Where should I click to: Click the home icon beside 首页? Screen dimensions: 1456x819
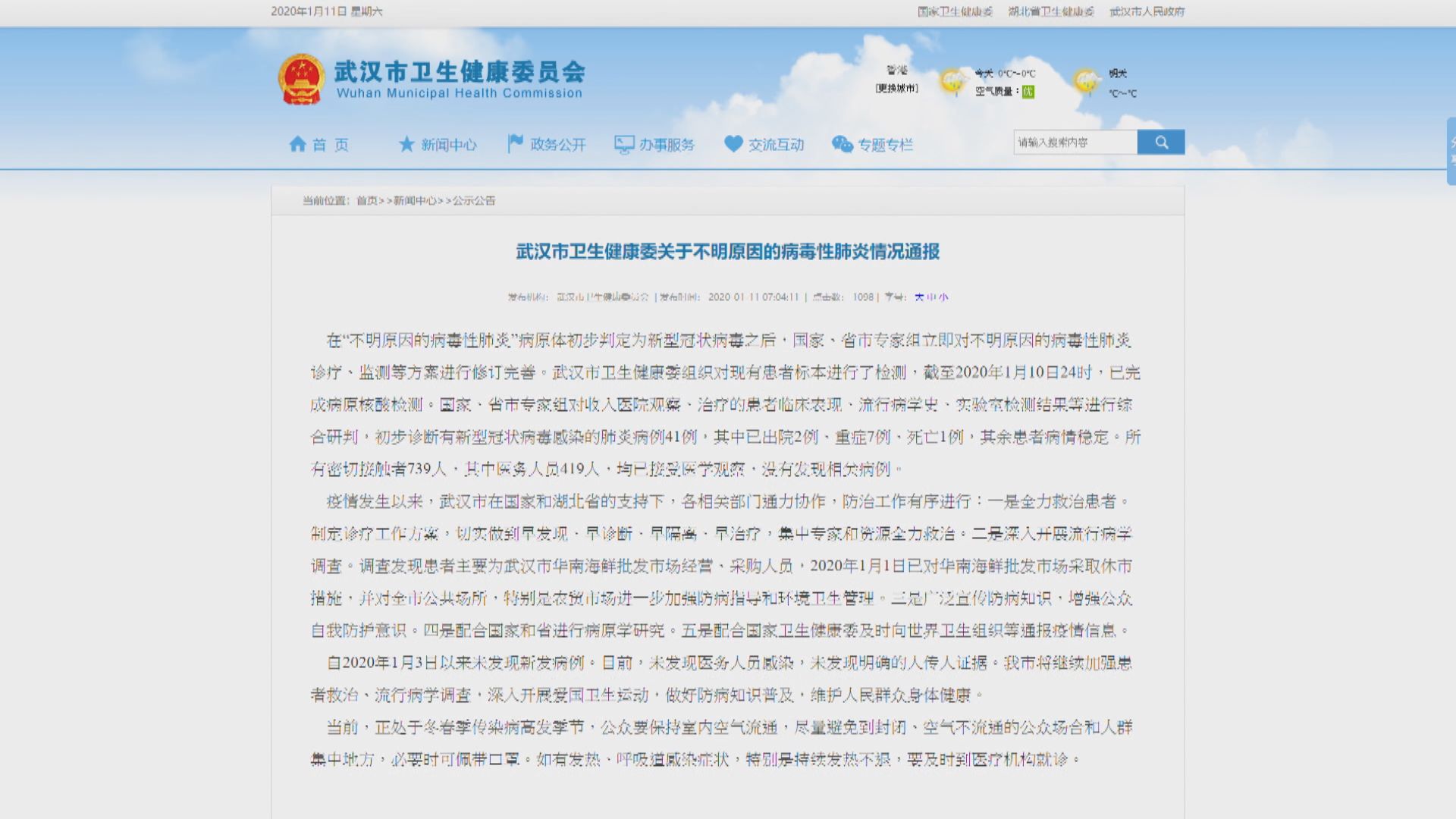click(297, 143)
